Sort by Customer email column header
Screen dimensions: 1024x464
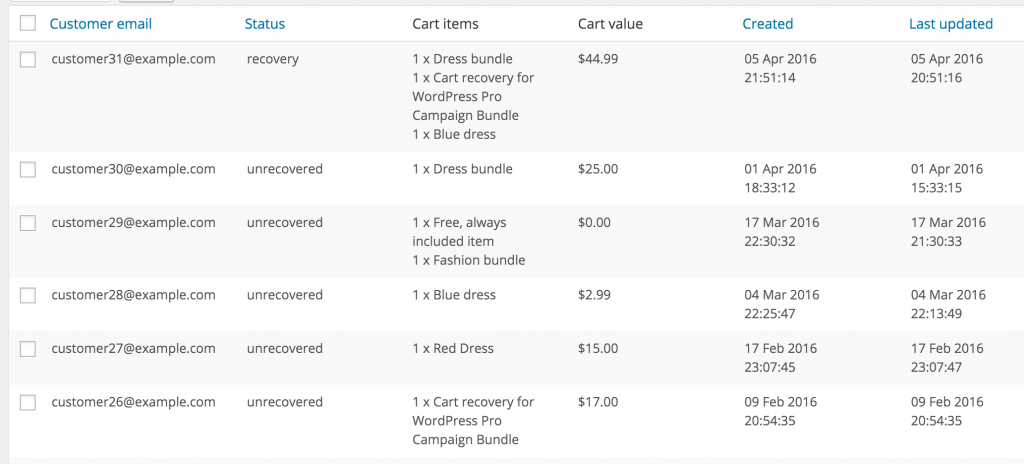(x=101, y=24)
